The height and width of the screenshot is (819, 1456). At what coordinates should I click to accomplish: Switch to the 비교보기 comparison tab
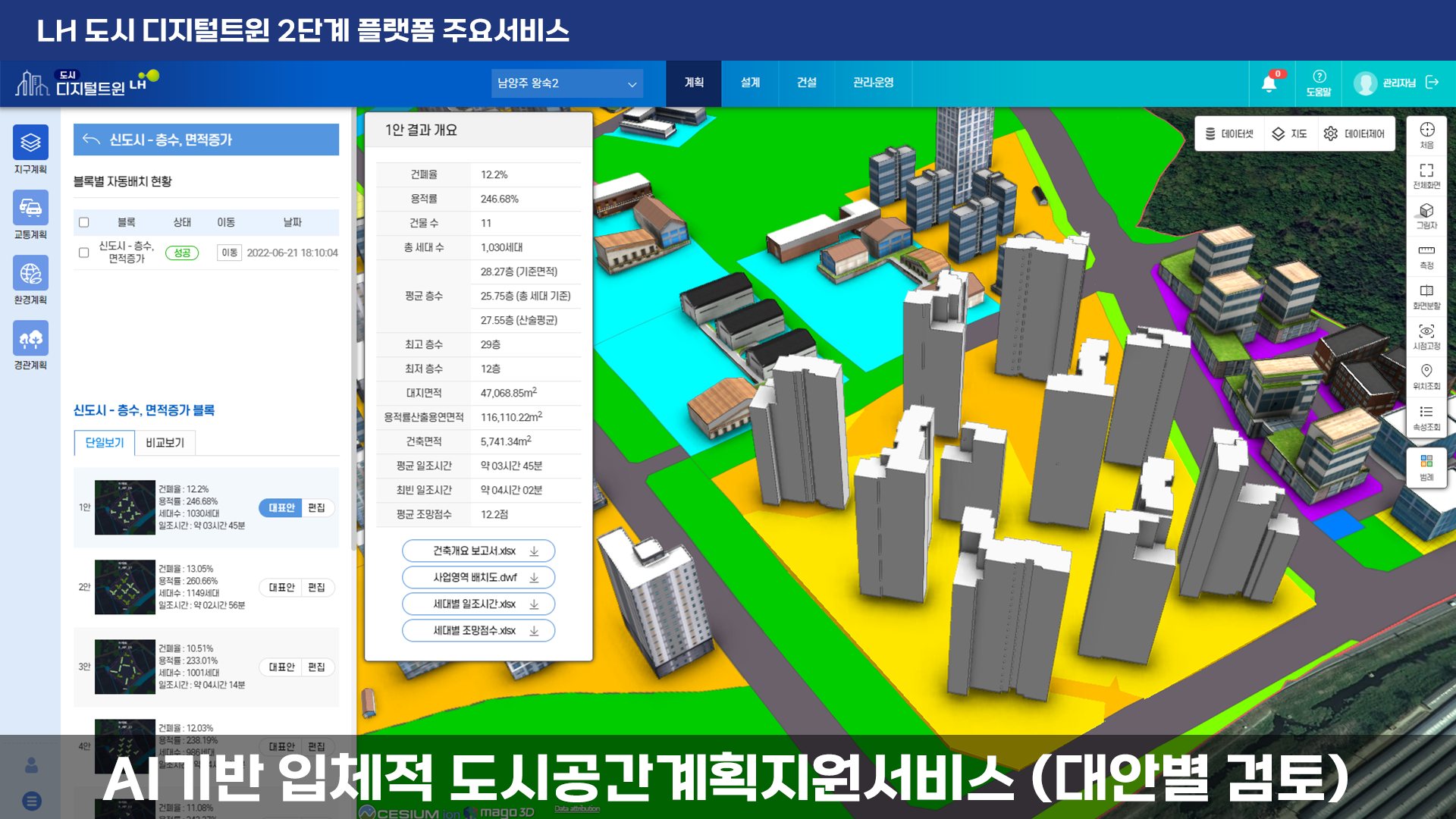tap(165, 442)
